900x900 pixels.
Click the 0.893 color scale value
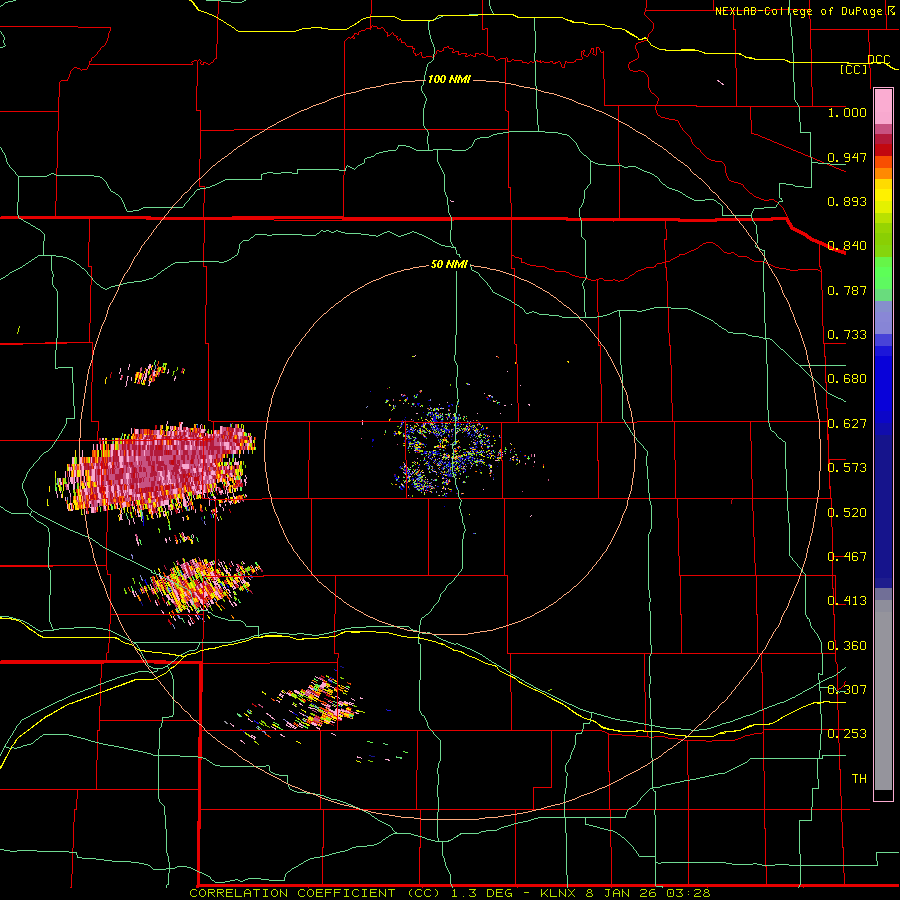[847, 201]
